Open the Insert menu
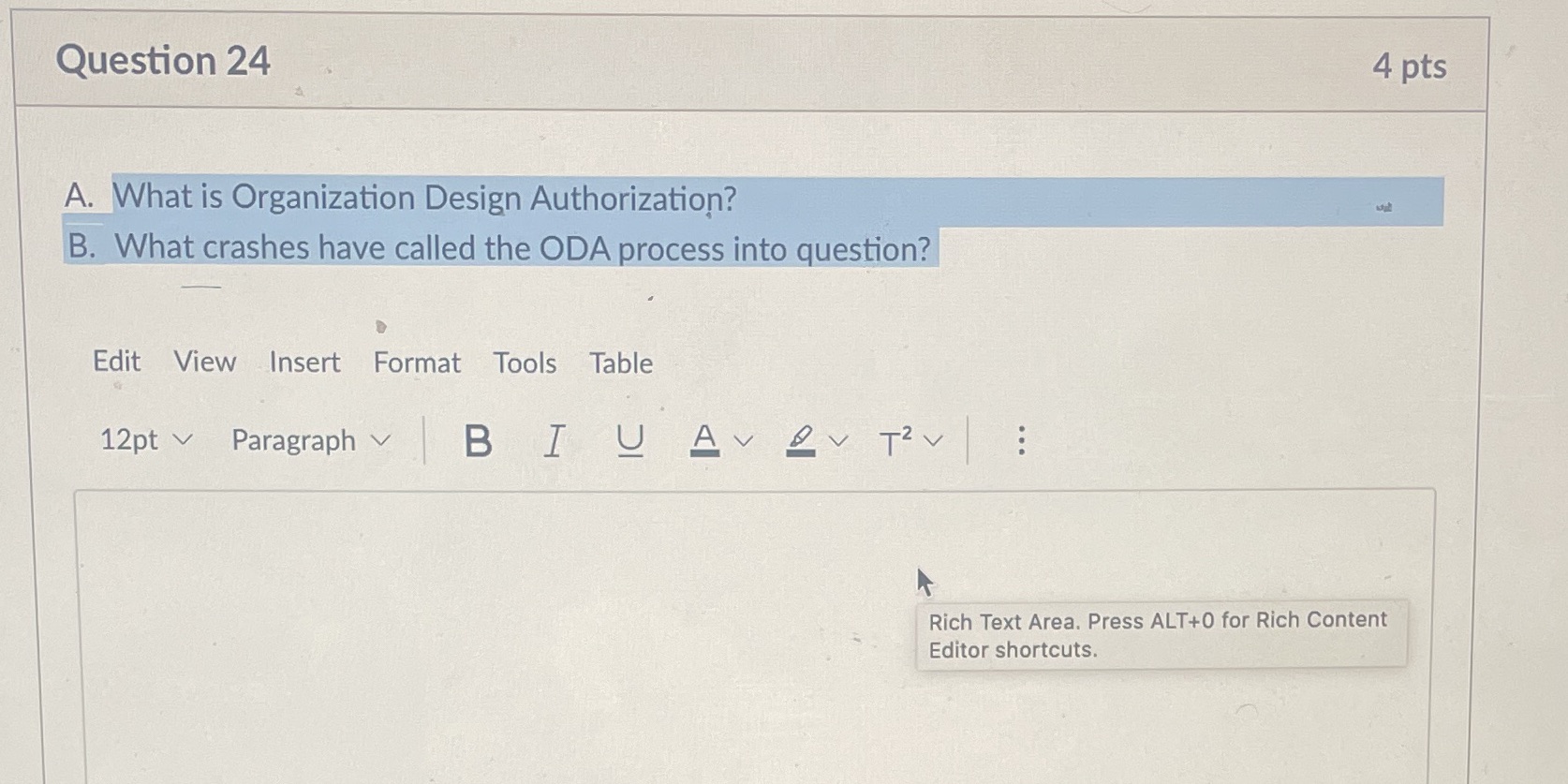The image size is (1568, 784). (x=303, y=363)
